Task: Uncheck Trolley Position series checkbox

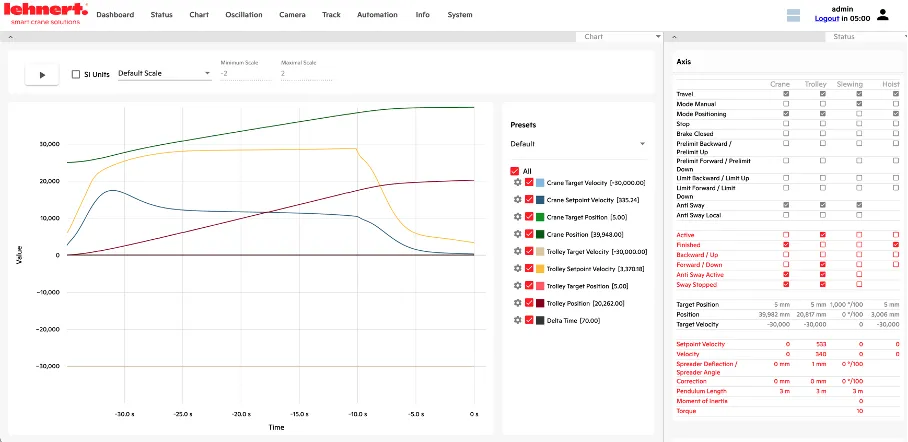Action: (529, 303)
